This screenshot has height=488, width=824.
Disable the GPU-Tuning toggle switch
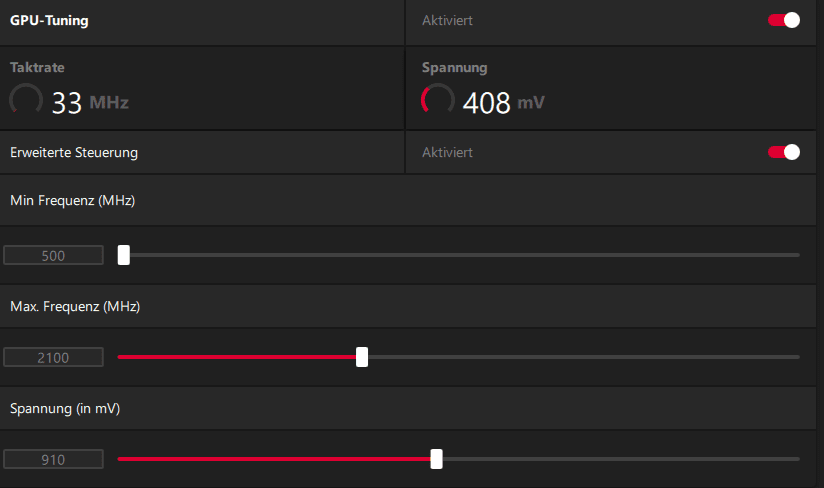(x=784, y=20)
